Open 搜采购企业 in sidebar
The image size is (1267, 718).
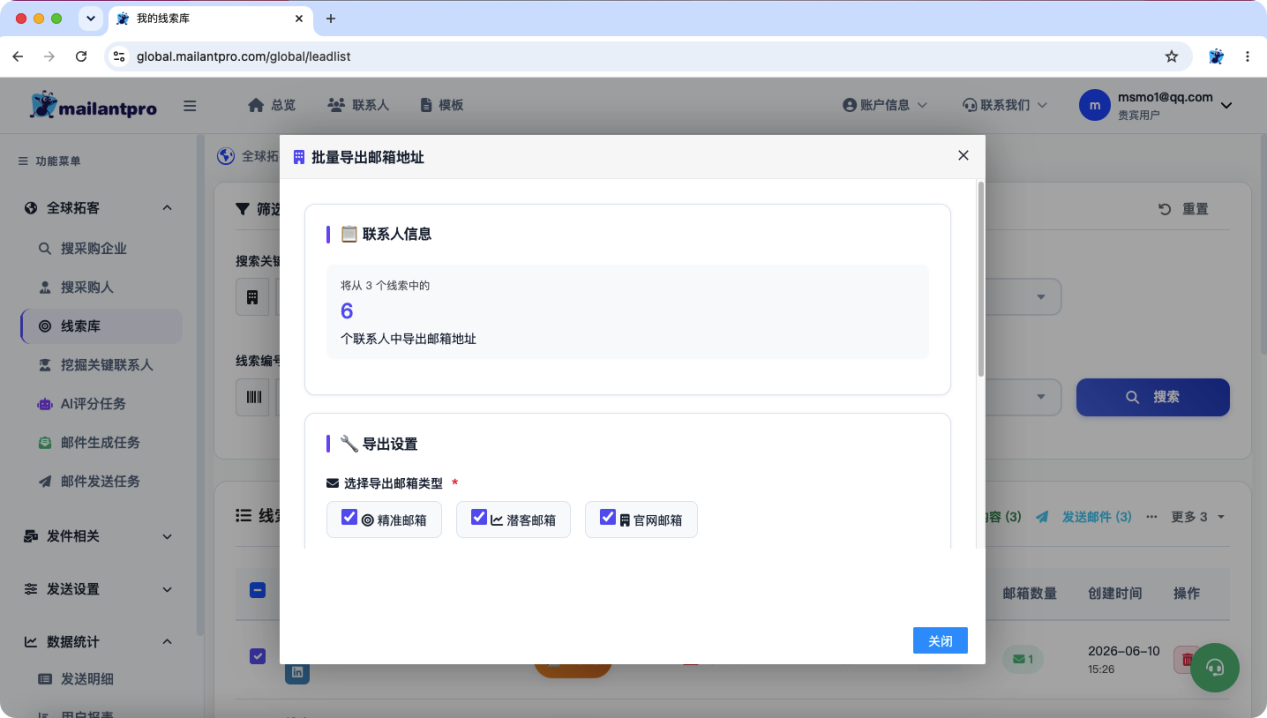tap(93, 248)
